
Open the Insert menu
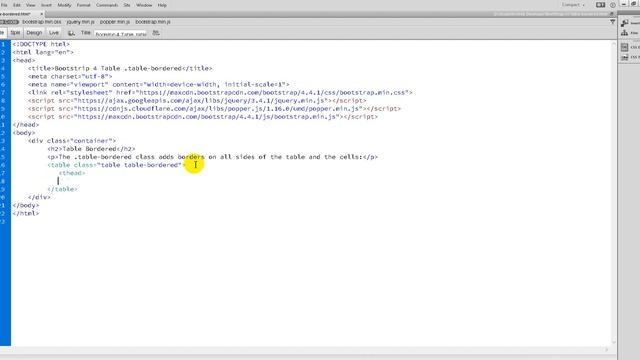pos(46,5)
